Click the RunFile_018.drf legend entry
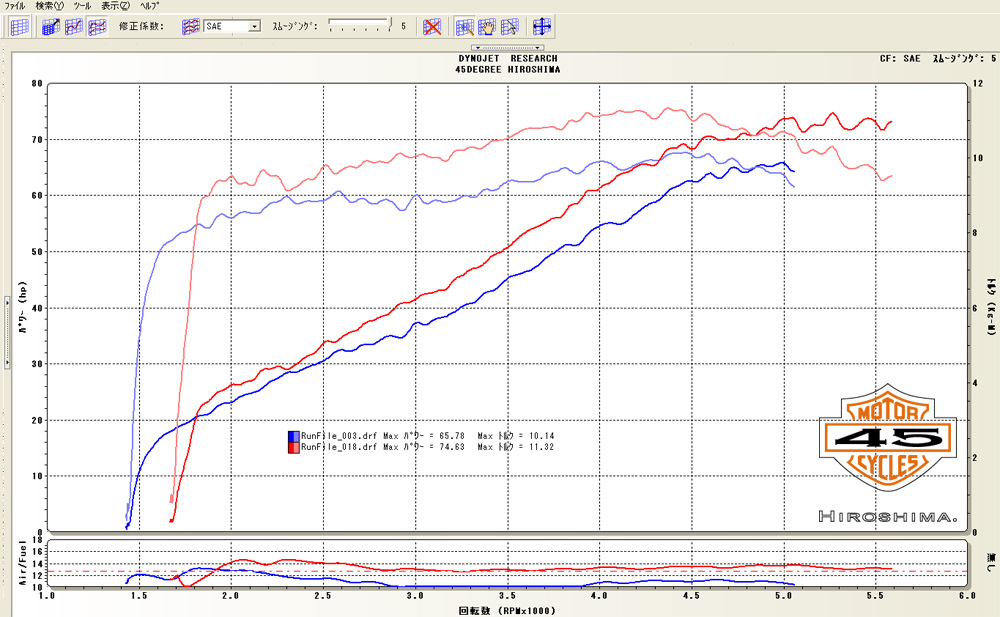The image size is (1000, 617). (x=340, y=448)
